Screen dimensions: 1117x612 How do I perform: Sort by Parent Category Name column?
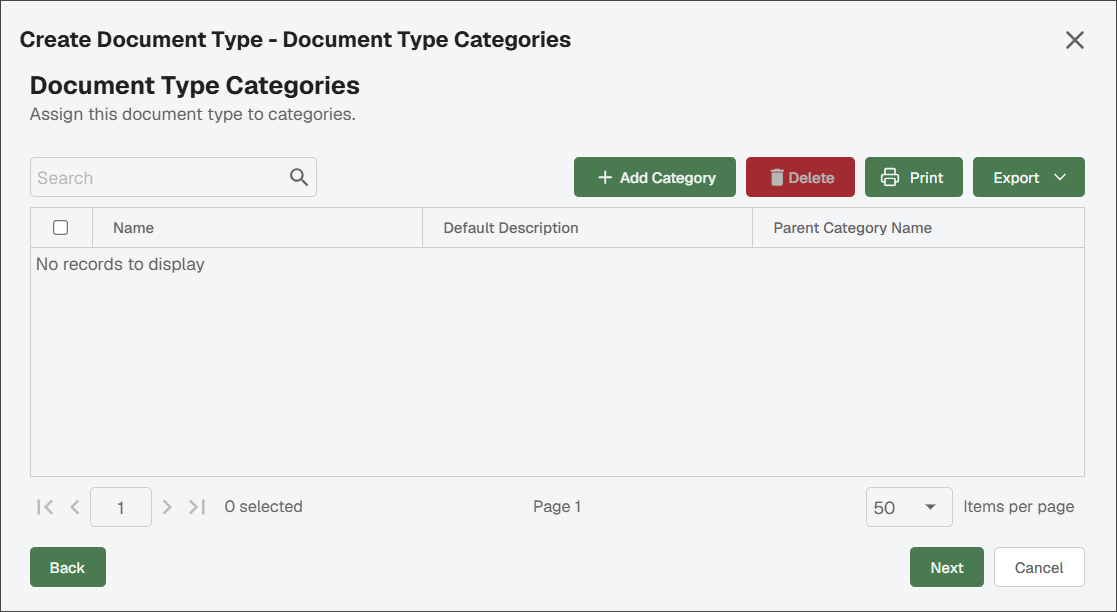point(918,228)
